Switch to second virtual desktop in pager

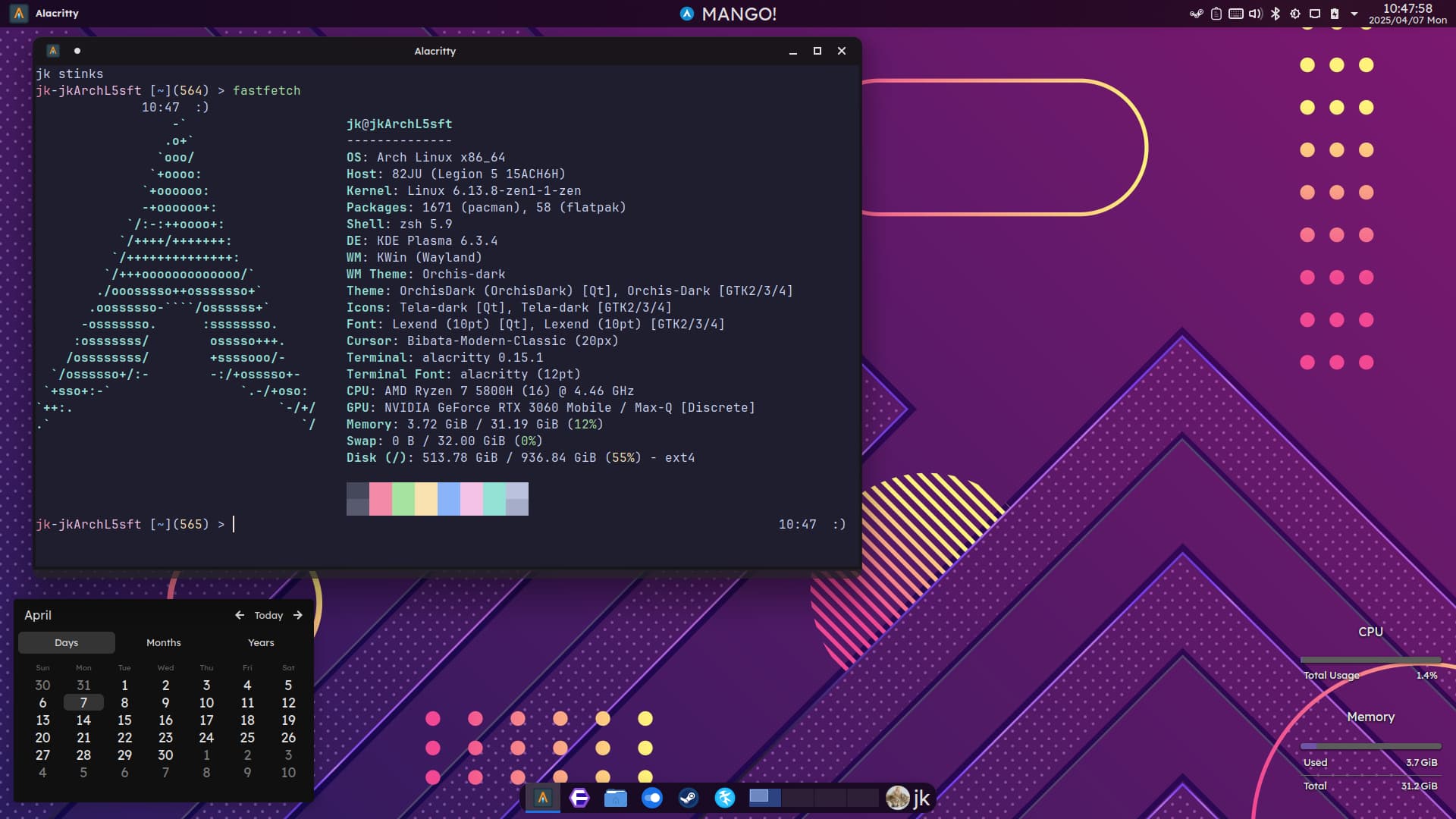click(798, 798)
